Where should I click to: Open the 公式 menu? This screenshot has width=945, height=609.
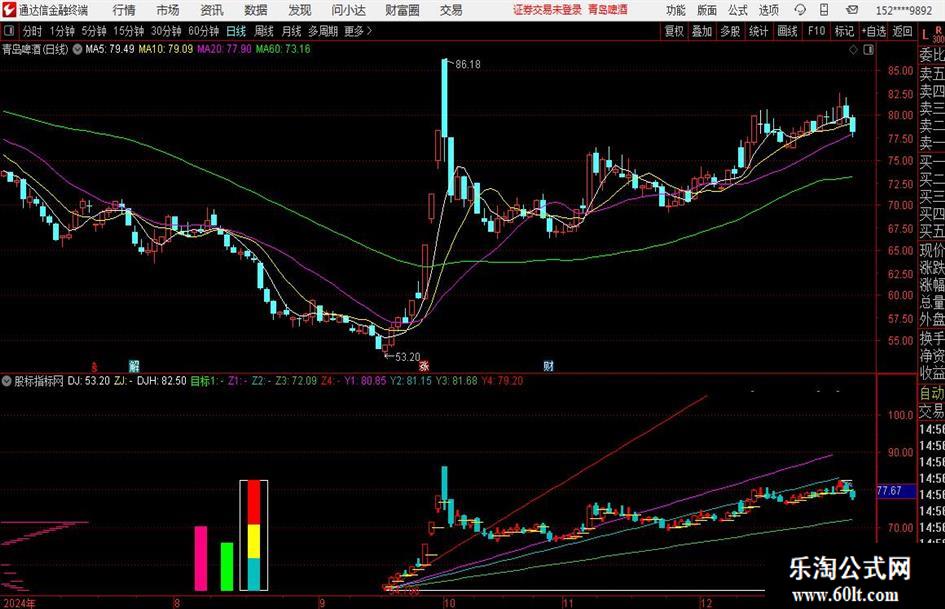tap(738, 10)
